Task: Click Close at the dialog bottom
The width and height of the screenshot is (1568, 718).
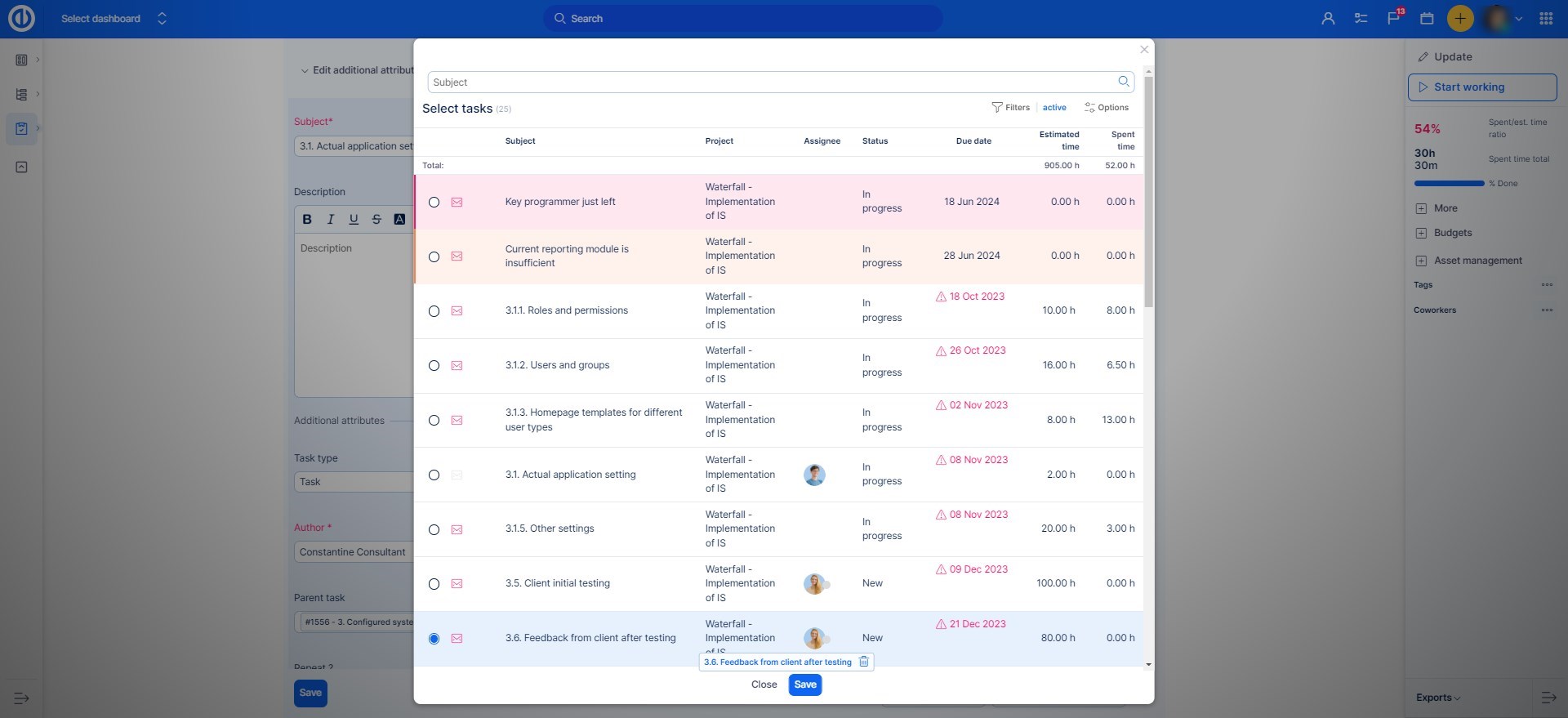Action: [764, 685]
